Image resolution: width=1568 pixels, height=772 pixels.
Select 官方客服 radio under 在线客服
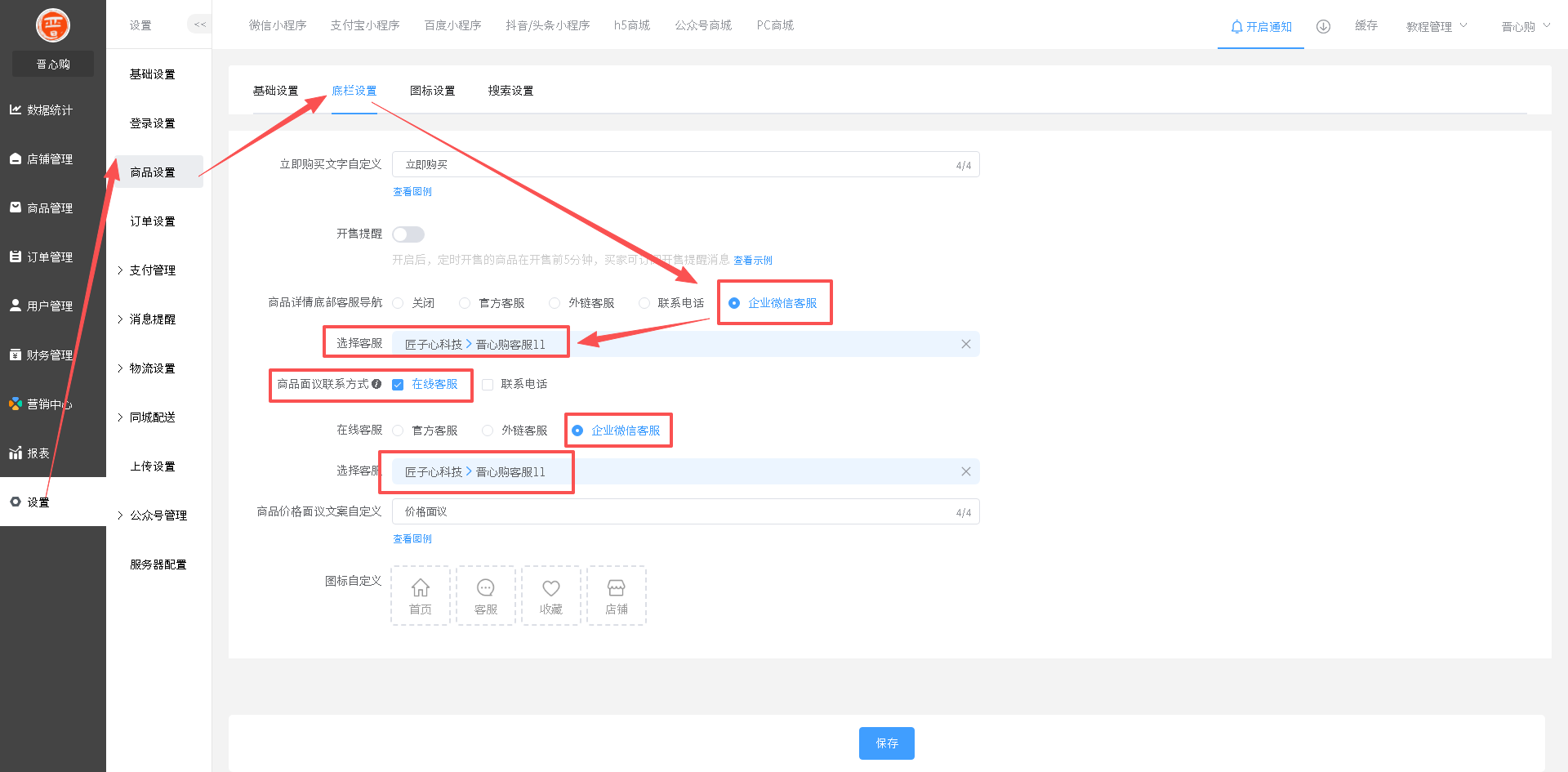pyautogui.click(x=398, y=431)
